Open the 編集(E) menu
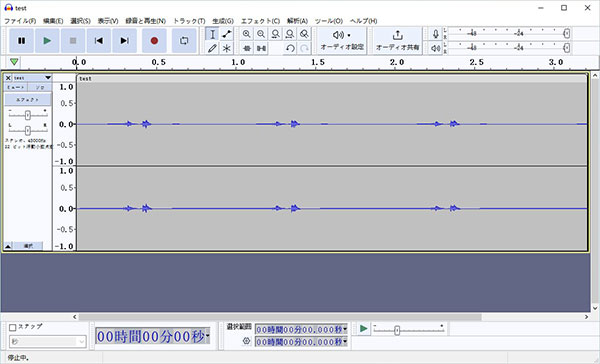The width and height of the screenshot is (600, 364). (53, 21)
